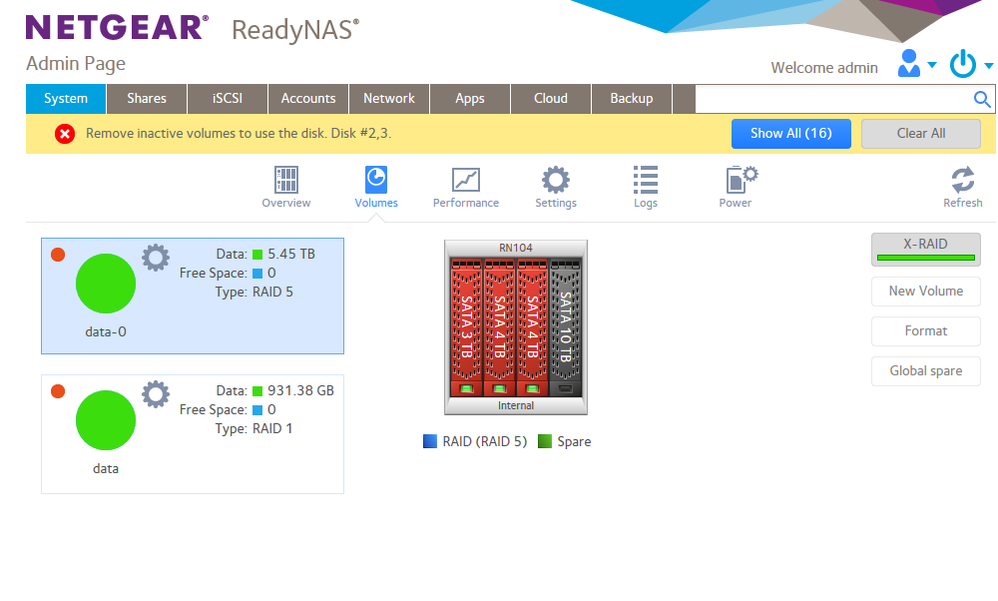
Task: Click the search magnifier icon
Action: pyautogui.click(x=982, y=99)
